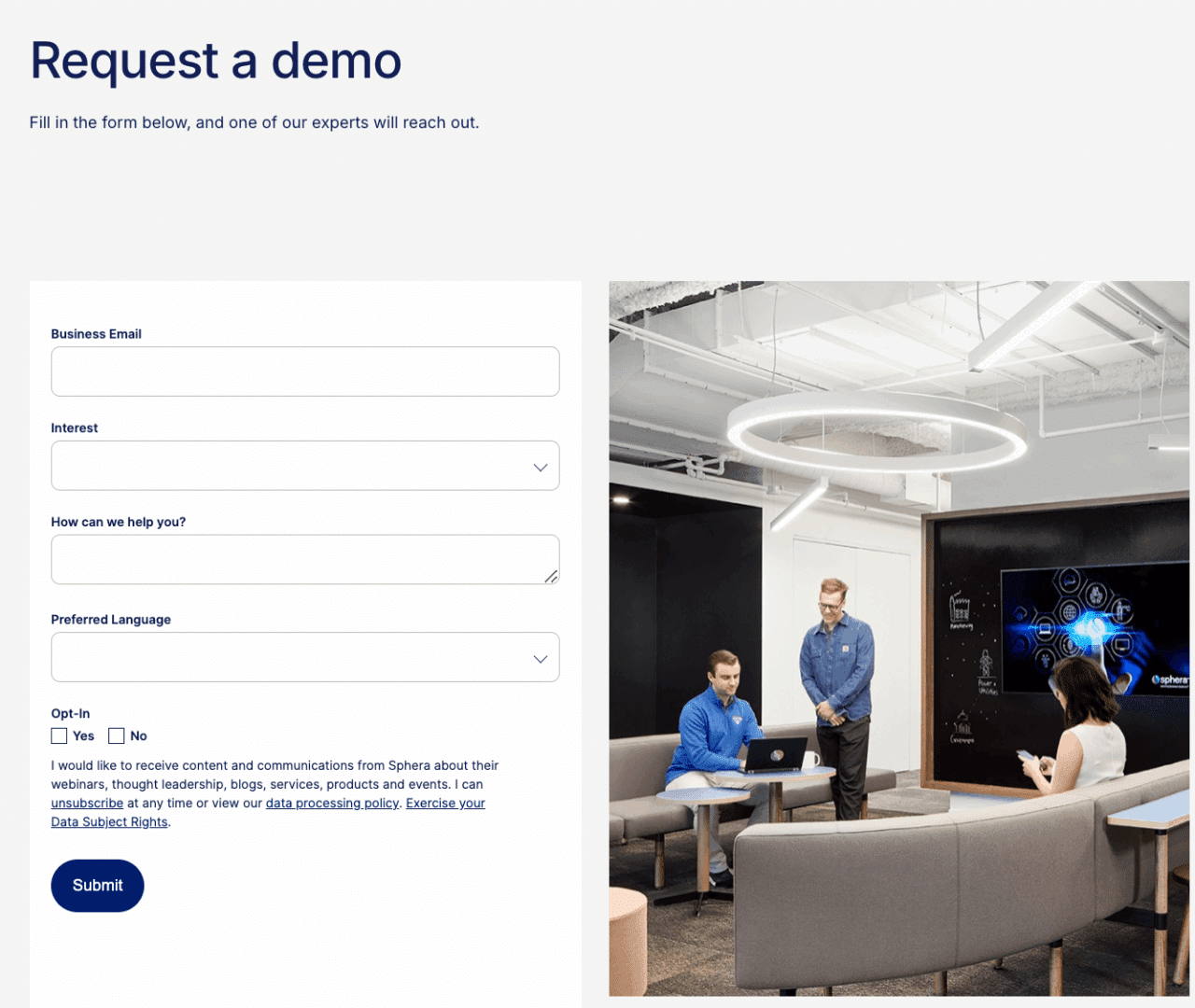
Task: Click the Interest field label
Action: [74, 427]
